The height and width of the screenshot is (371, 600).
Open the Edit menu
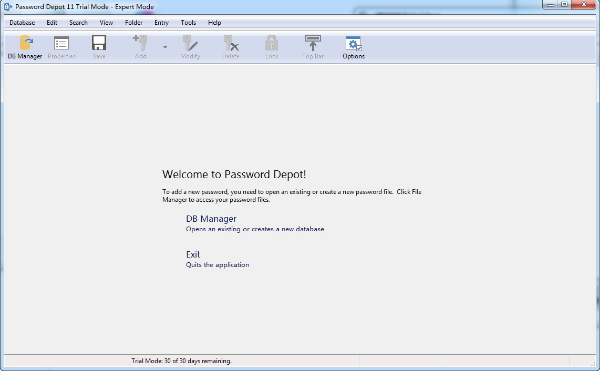click(x=52, y=23)
